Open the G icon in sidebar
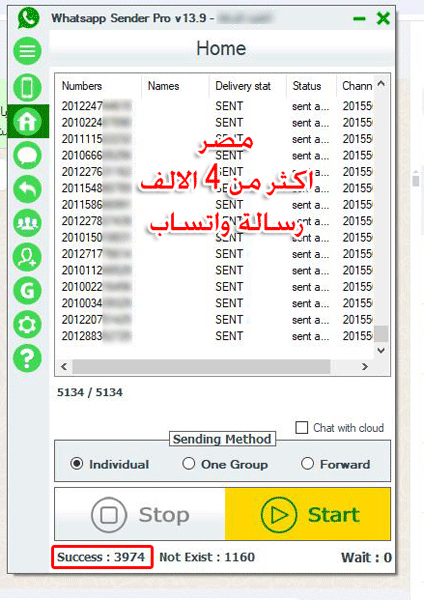The height and width of the screenshot is (600, 424). pyautogui.click(x=27, y=291)
